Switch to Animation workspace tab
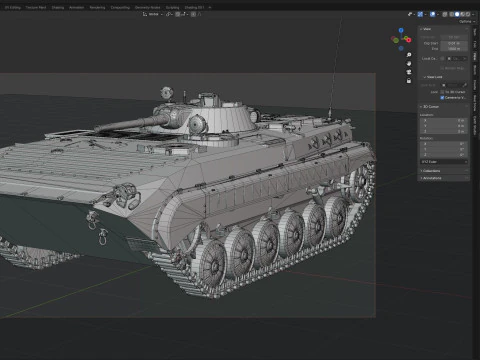The height and width of the screenshot is (360, 480). pos(77,7)
